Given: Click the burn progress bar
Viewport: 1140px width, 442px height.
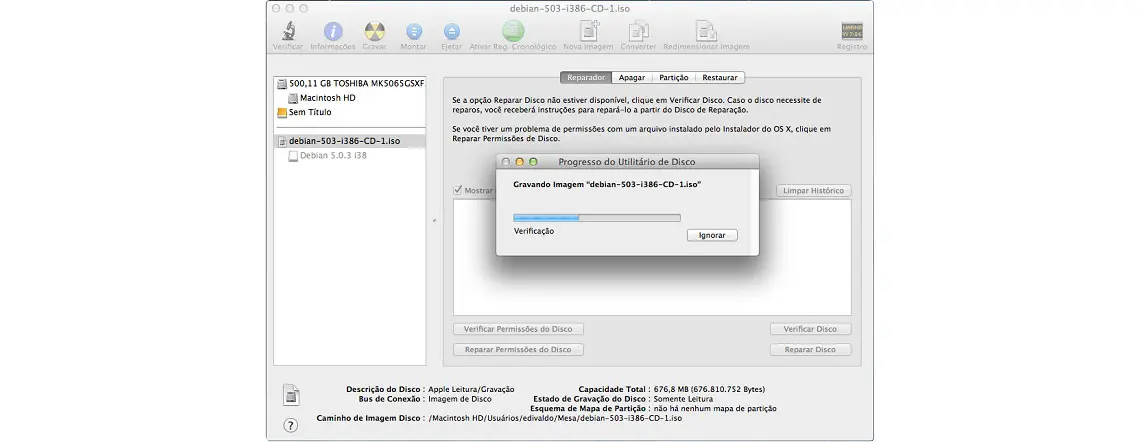Looking at the screenshot, I should pos(597,217).
